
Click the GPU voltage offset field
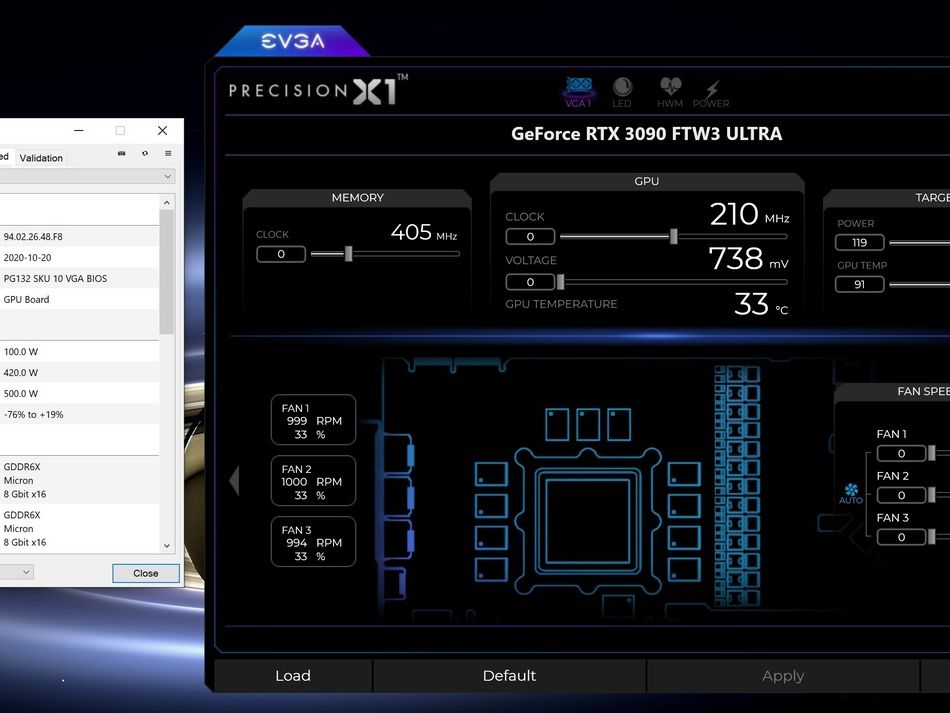click(x=530, y=282)
